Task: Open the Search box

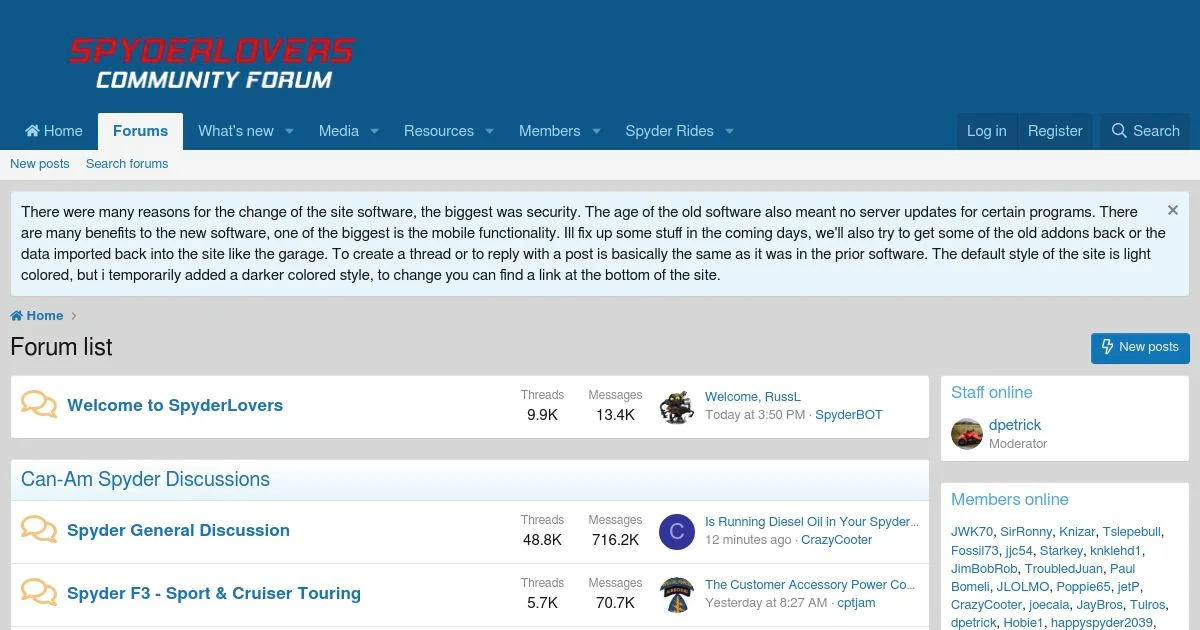Action: click(x=1146, y=131)
